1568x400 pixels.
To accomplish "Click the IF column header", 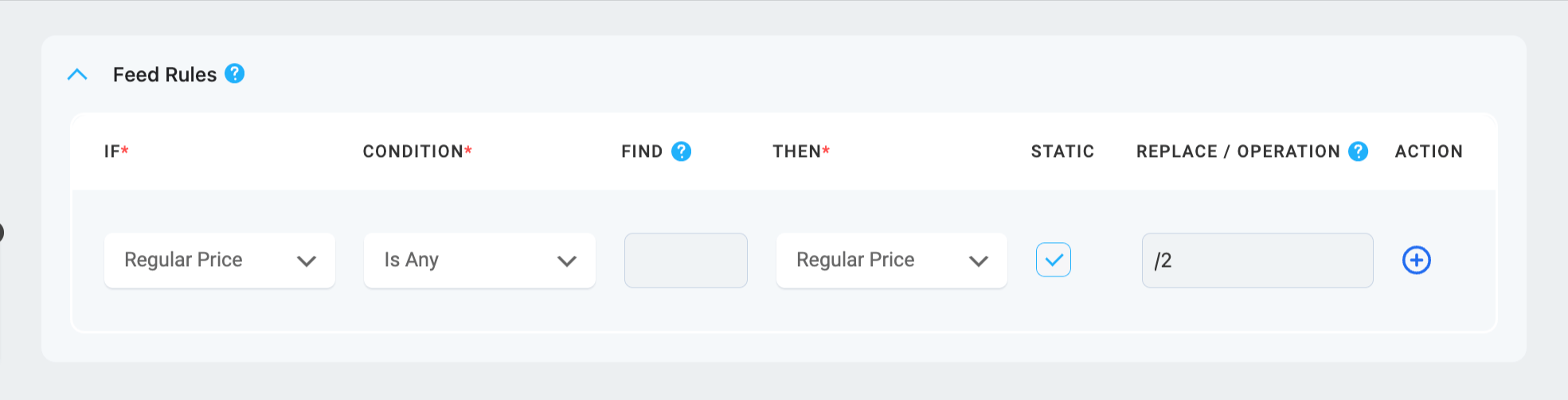I will pyautogui.click(x=116, y=151).
